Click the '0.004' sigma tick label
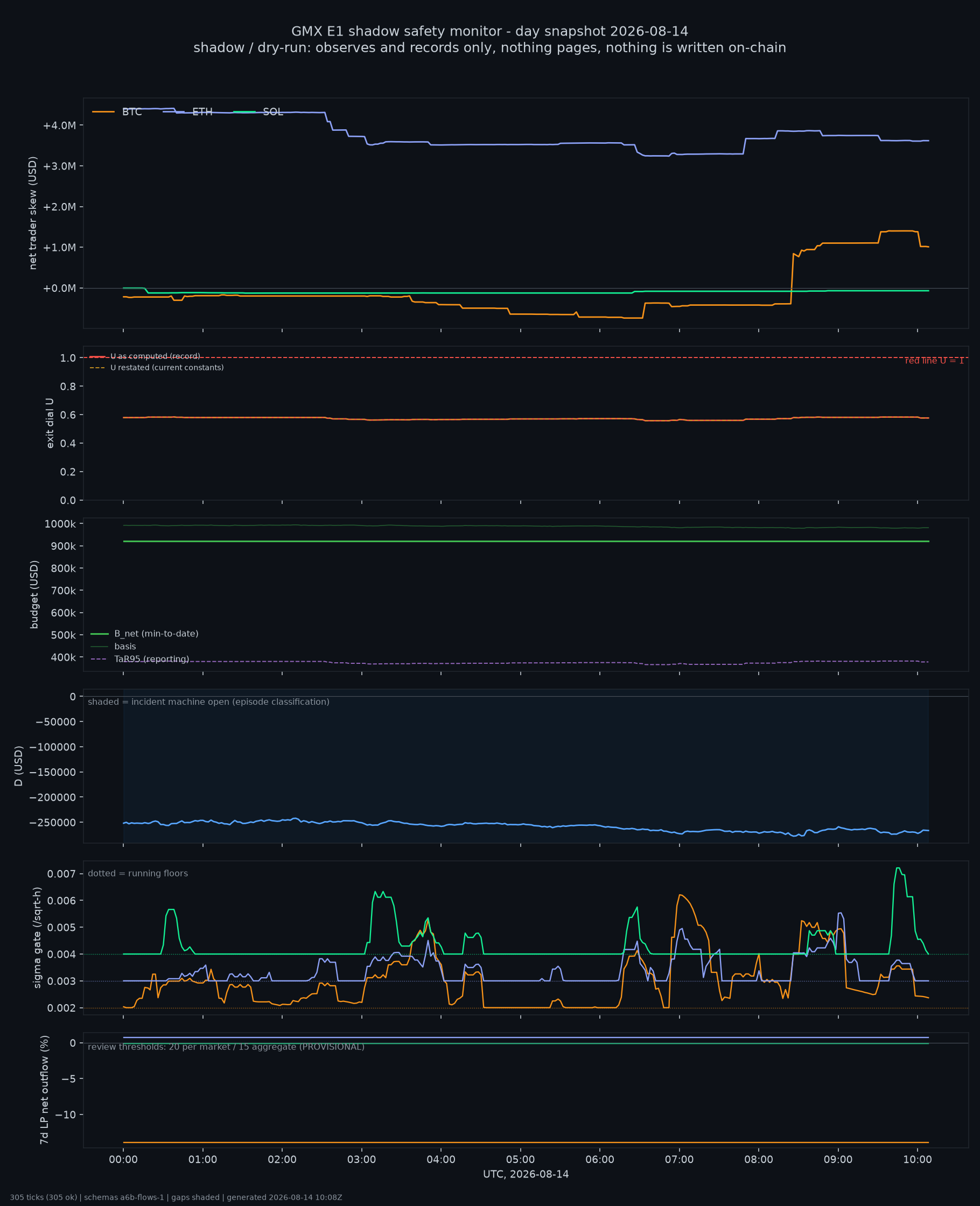This screenshot has width=980, height=1206. click(x=61, y=955)
